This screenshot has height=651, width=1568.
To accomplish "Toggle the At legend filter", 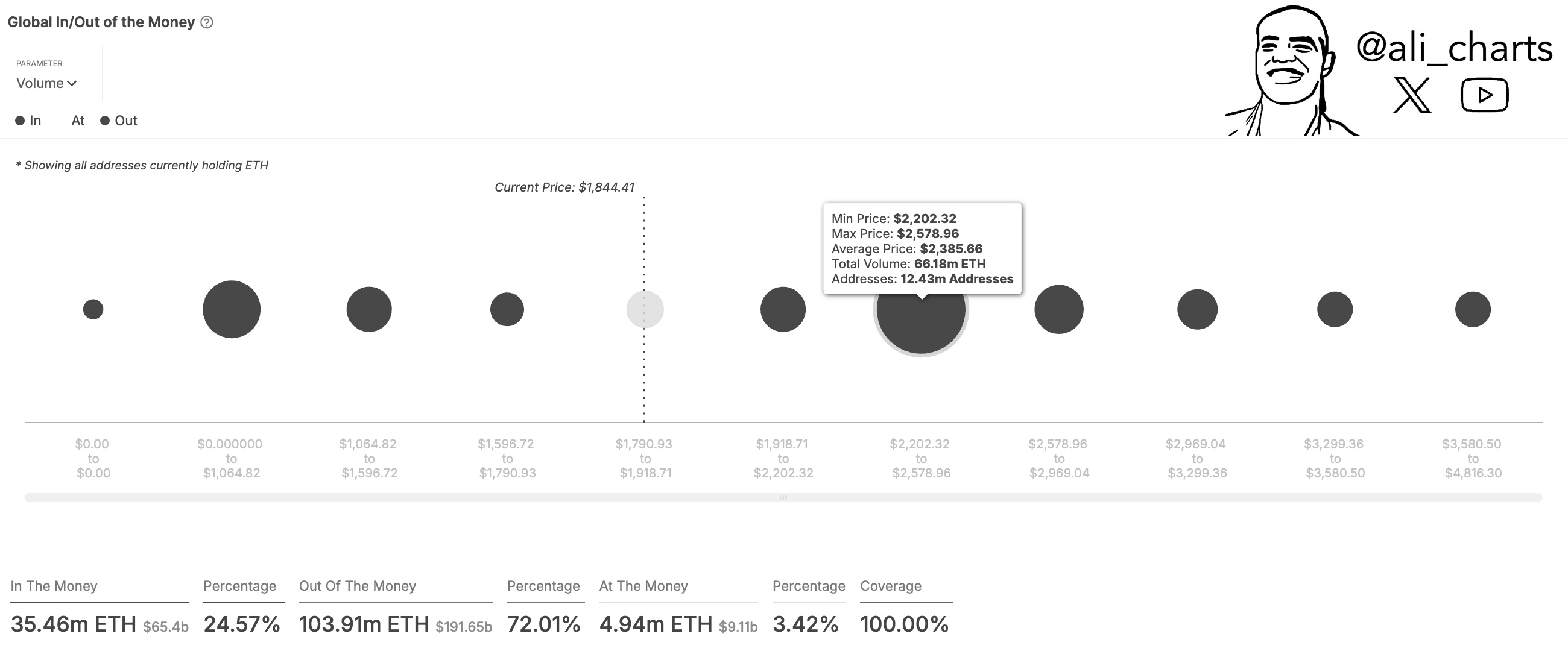I will [77, 121].
